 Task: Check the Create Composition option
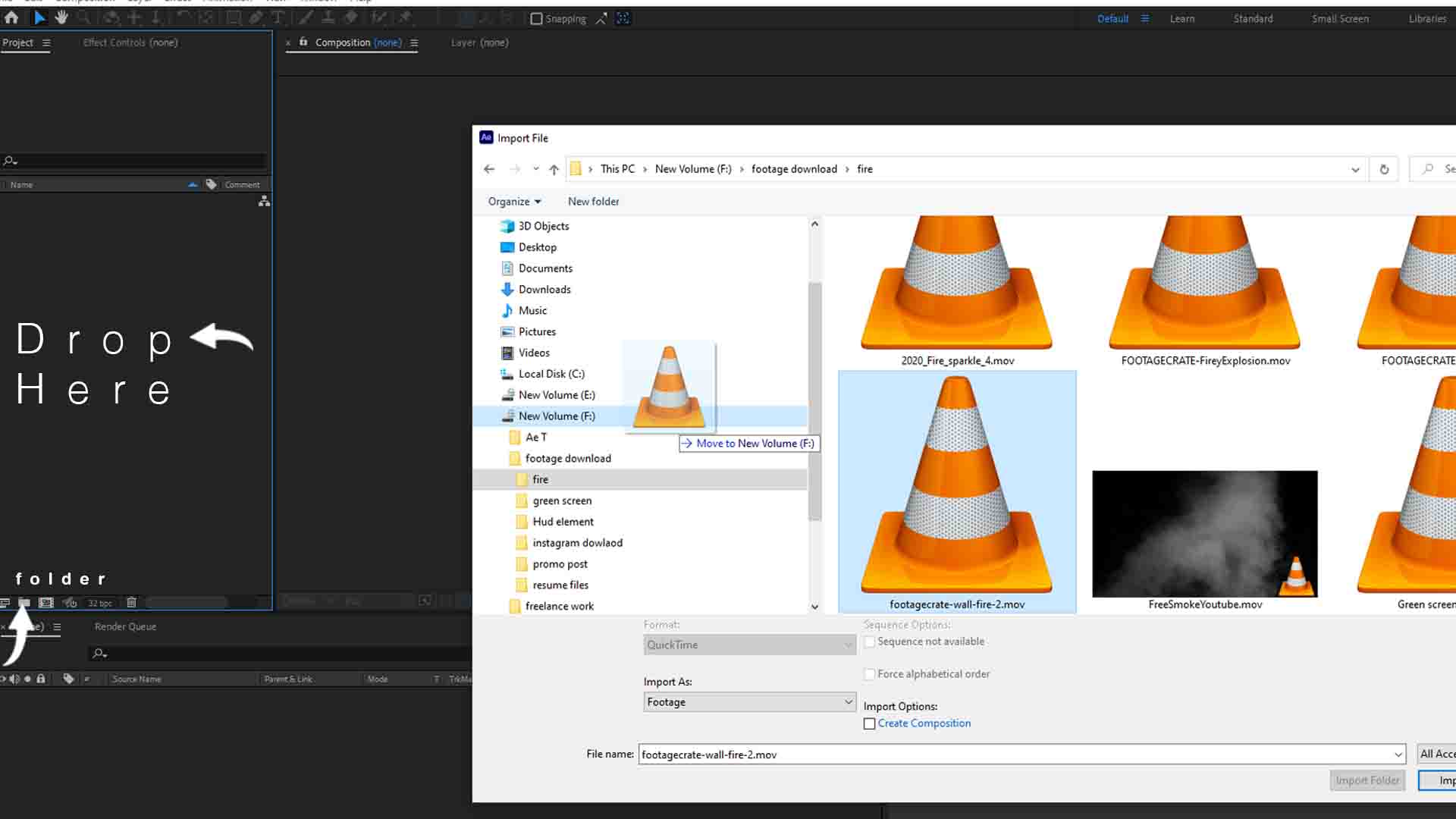869,723
